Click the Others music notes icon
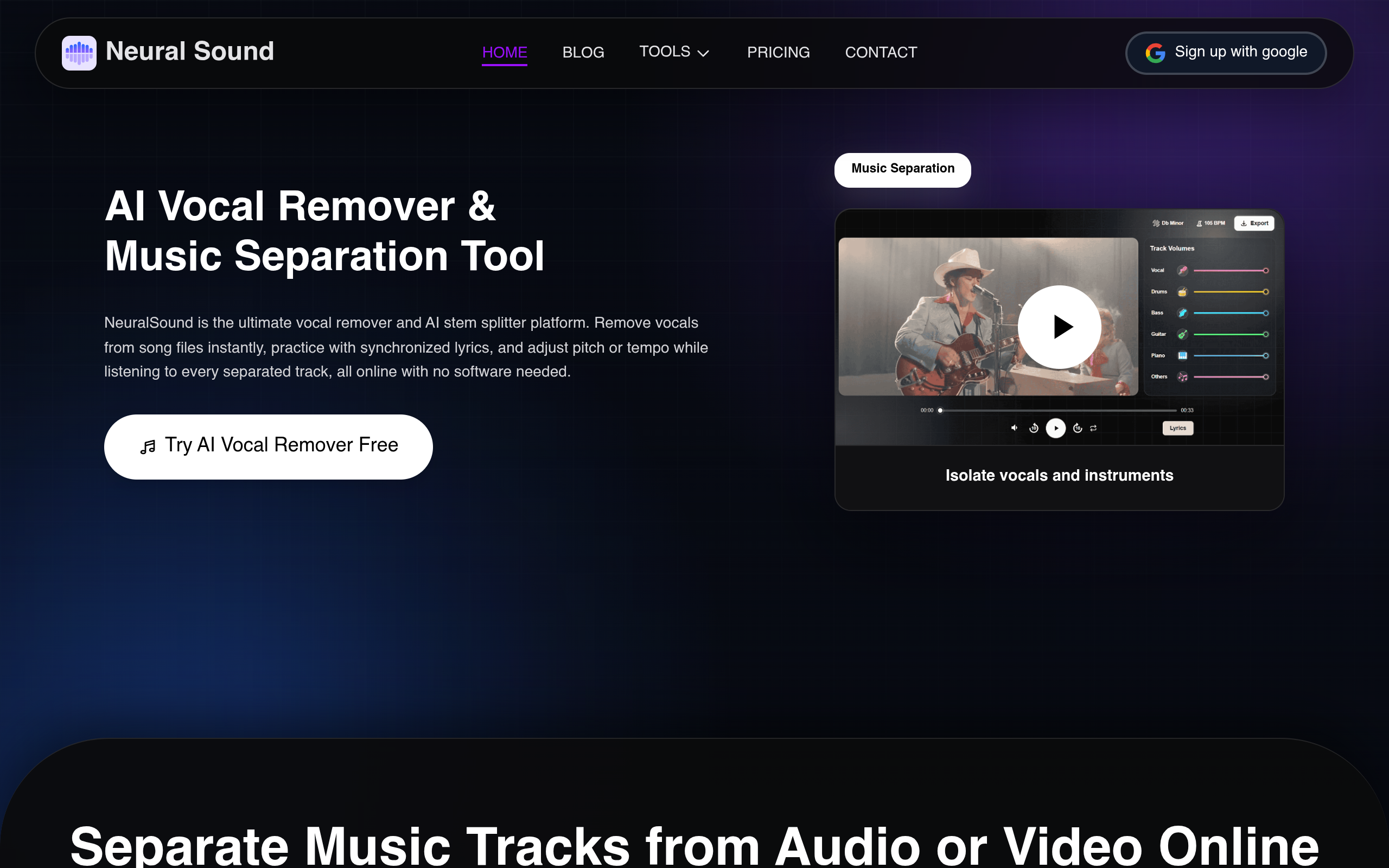Viewport: 1389px width, 868px height. click(x=1182, y=376)
